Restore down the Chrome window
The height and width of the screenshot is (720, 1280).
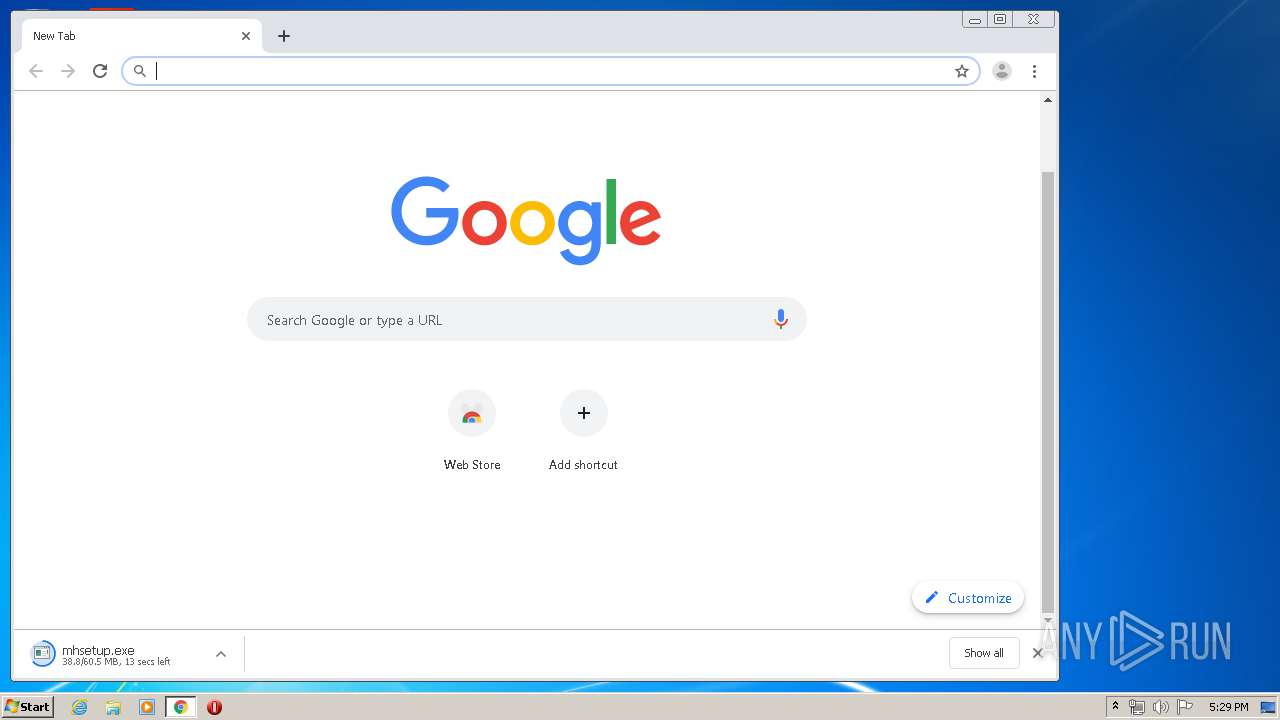pos(1000,19)
